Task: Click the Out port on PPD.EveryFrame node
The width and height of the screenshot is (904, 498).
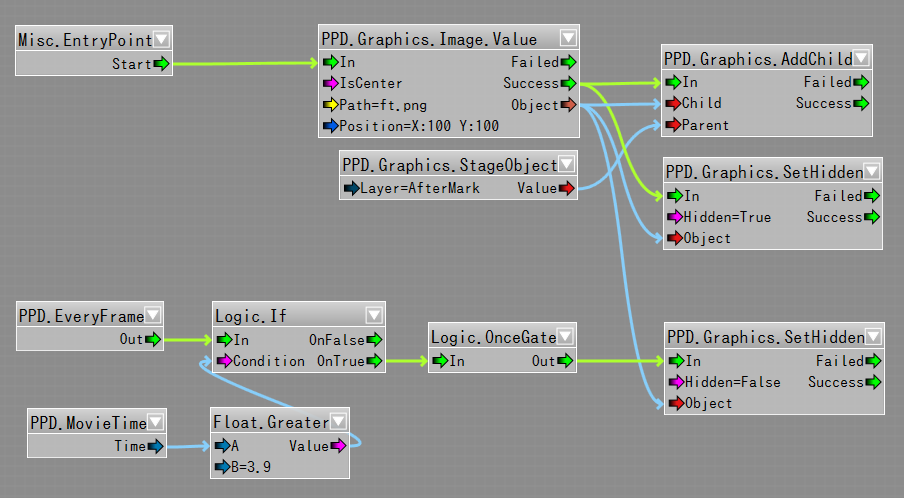Action: click(x=152, y=340)
